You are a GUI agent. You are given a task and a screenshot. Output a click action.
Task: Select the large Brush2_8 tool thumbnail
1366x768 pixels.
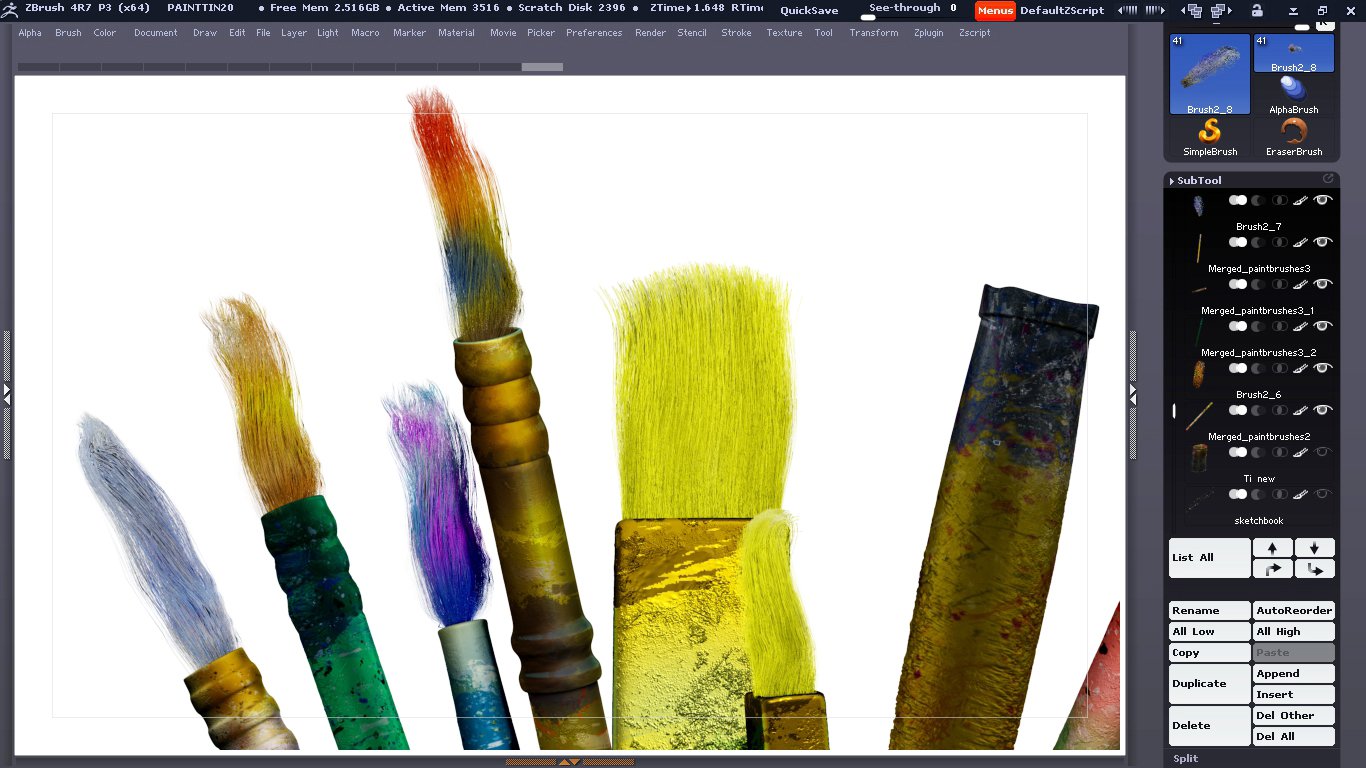point(1210,74)
